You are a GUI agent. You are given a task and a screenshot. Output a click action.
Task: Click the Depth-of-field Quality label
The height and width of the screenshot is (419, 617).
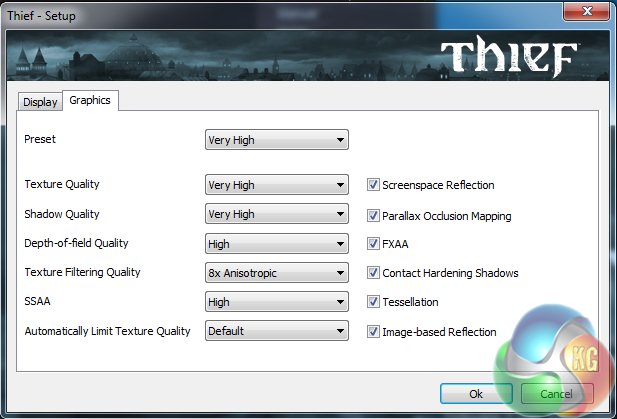click(x=76, y=243)
